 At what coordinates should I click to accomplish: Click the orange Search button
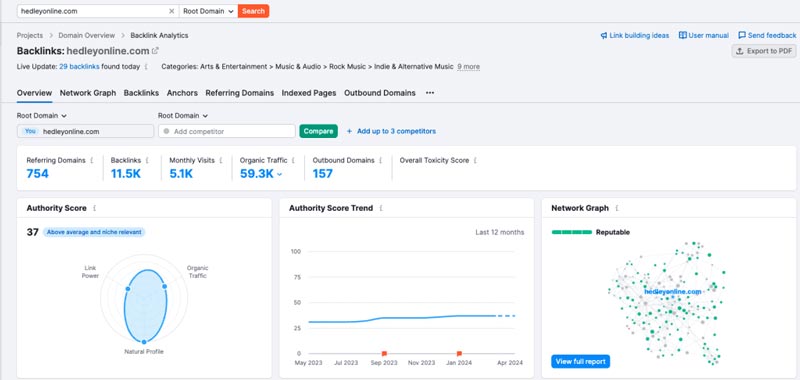(x=254, y=11)
